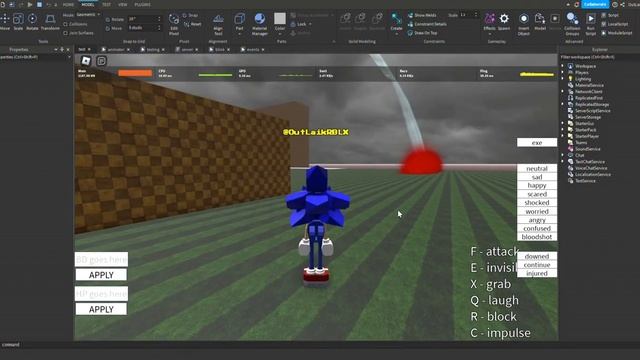Image resolution: width=640 pixels, height=360 pixels.
Task: Click the bloodshot emotion button
Action: pyautogui.click(x=537, y=237)
